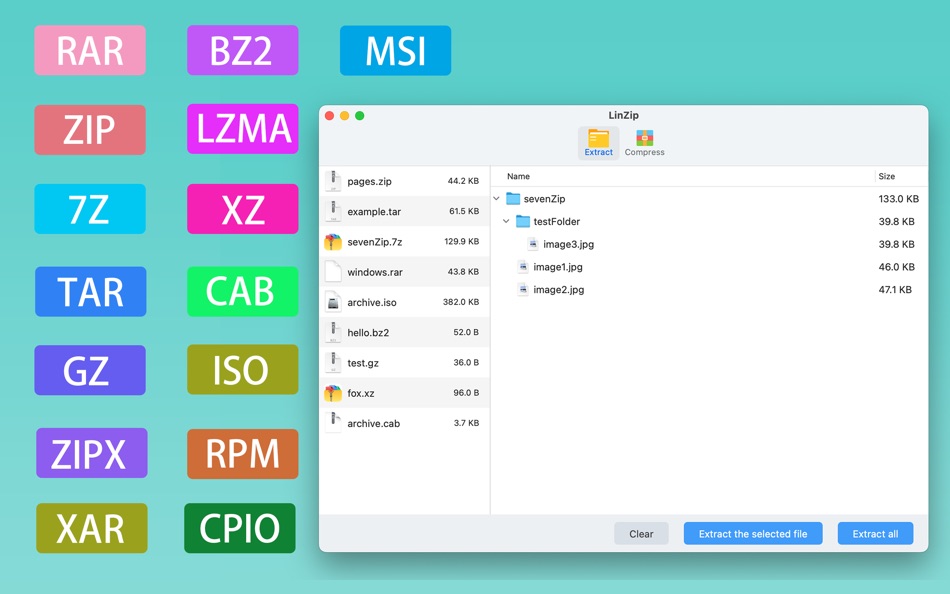The image size is (950, 594).
Task: Select windows.rar file name in list
Action: click(375, 272)
